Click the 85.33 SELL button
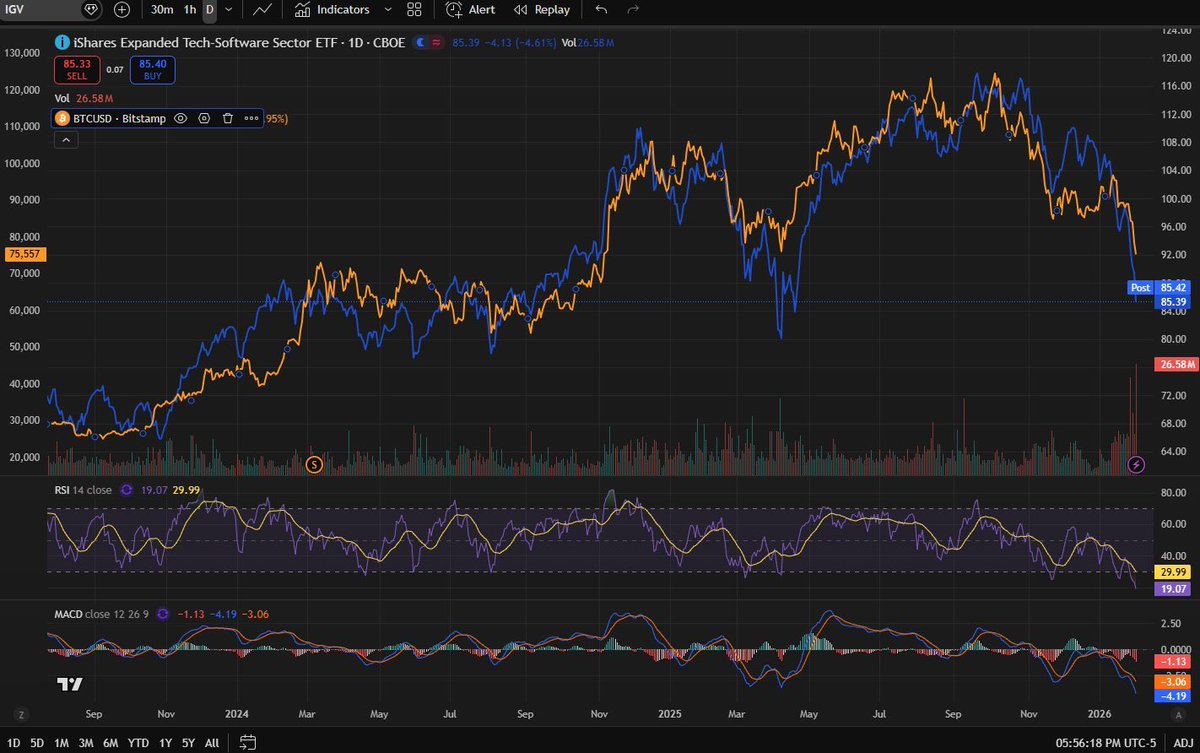Image resolution: width=1200 pixels, height=753 pixels. pos(77,69)
